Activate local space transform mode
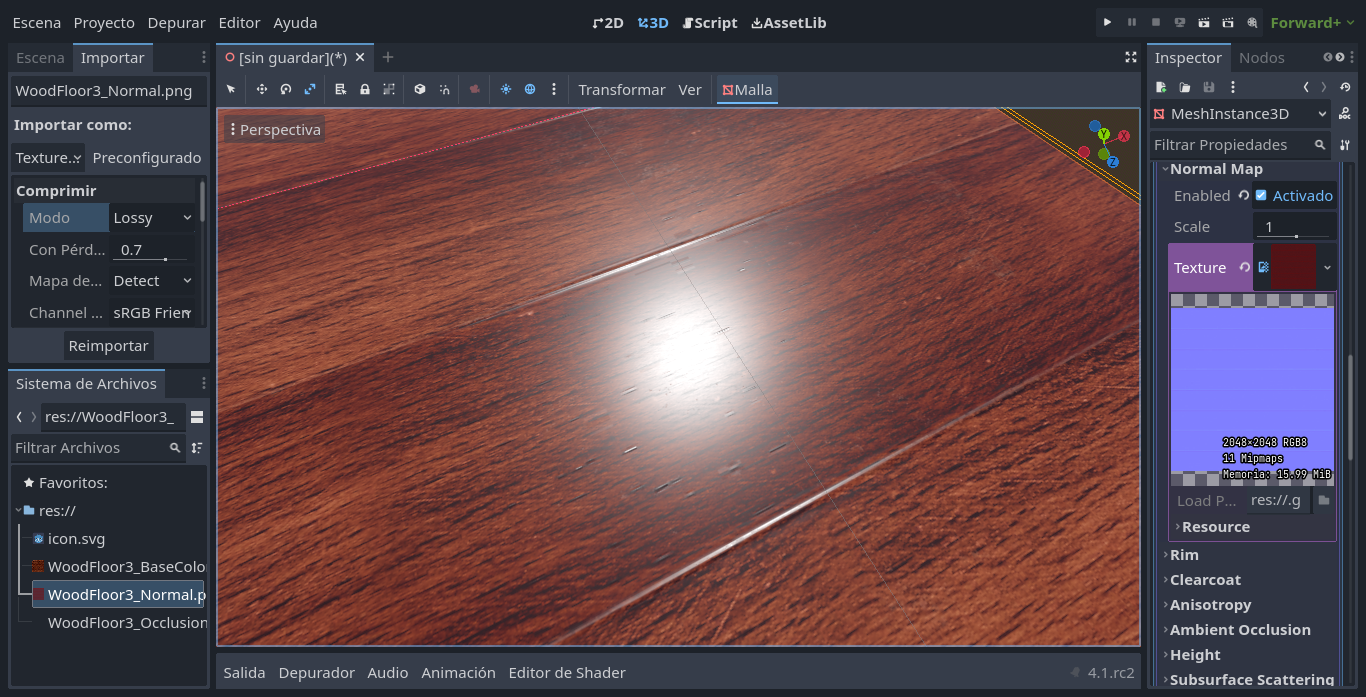The image size is (1366, 697). (x=420, y=89)
